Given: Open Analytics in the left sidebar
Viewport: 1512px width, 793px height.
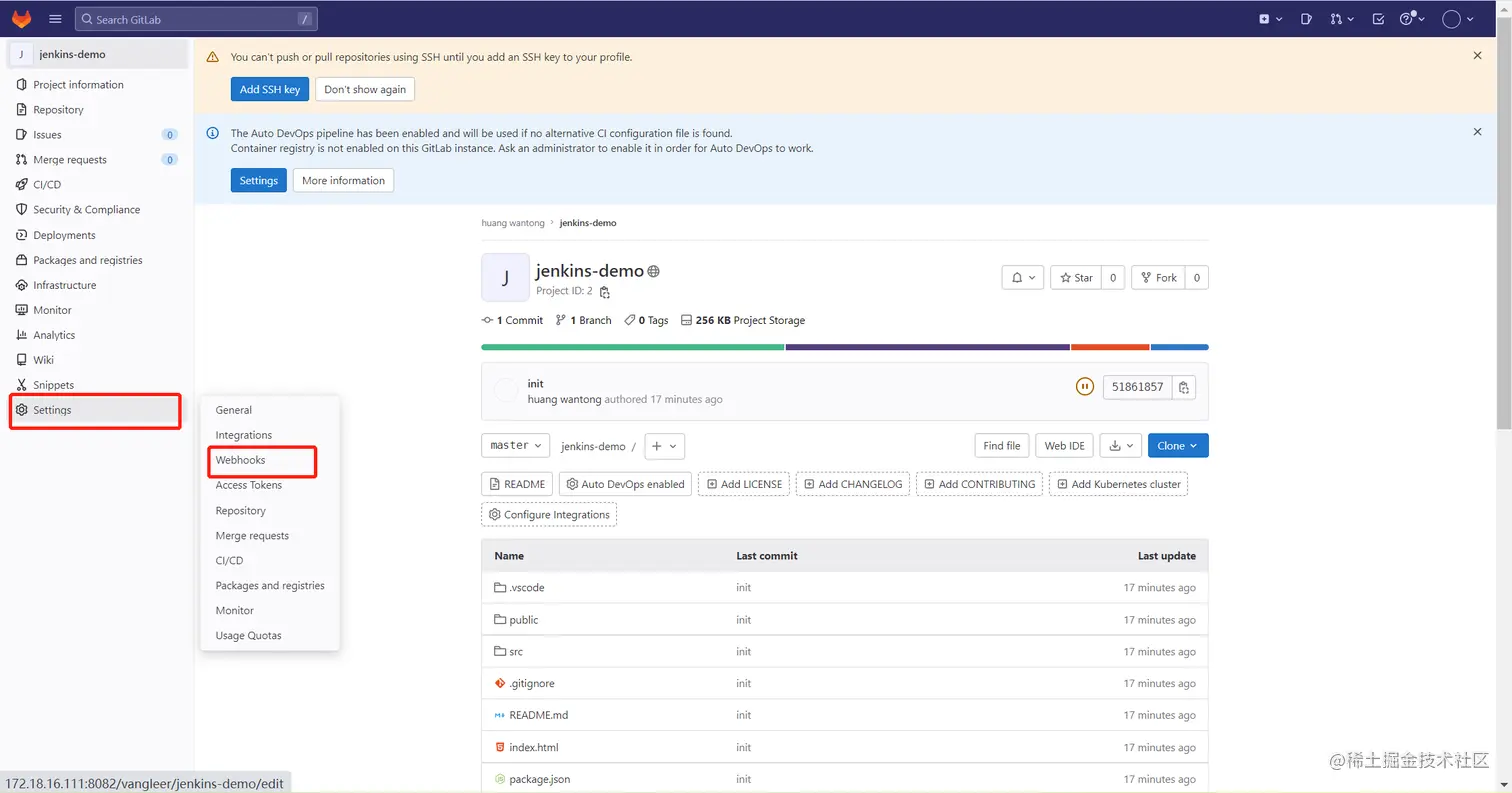Looking at the screenshot, I should [x=98, y=335].
